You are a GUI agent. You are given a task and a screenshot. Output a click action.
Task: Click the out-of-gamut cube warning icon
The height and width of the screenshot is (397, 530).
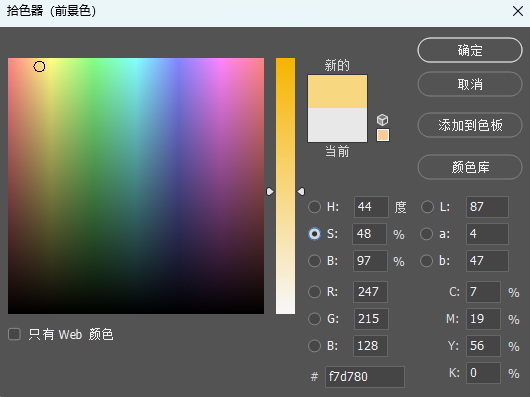[x=382, y=120]
